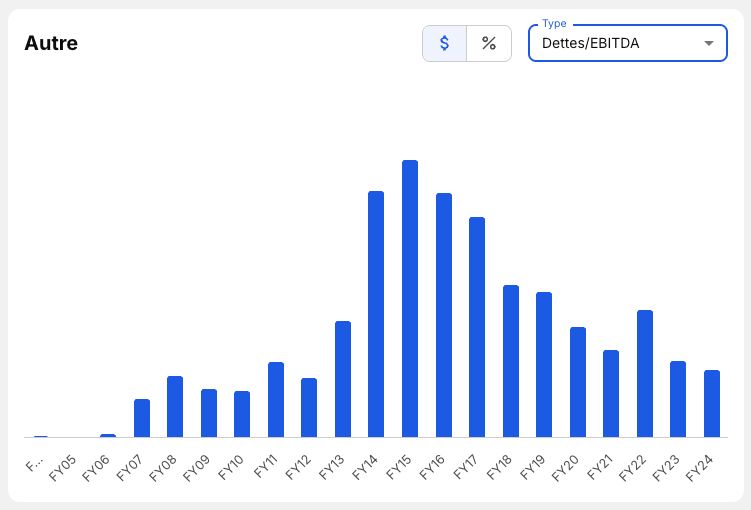Click the FY11 bar
Screen dimensions: 751x510
pos(276,400)
